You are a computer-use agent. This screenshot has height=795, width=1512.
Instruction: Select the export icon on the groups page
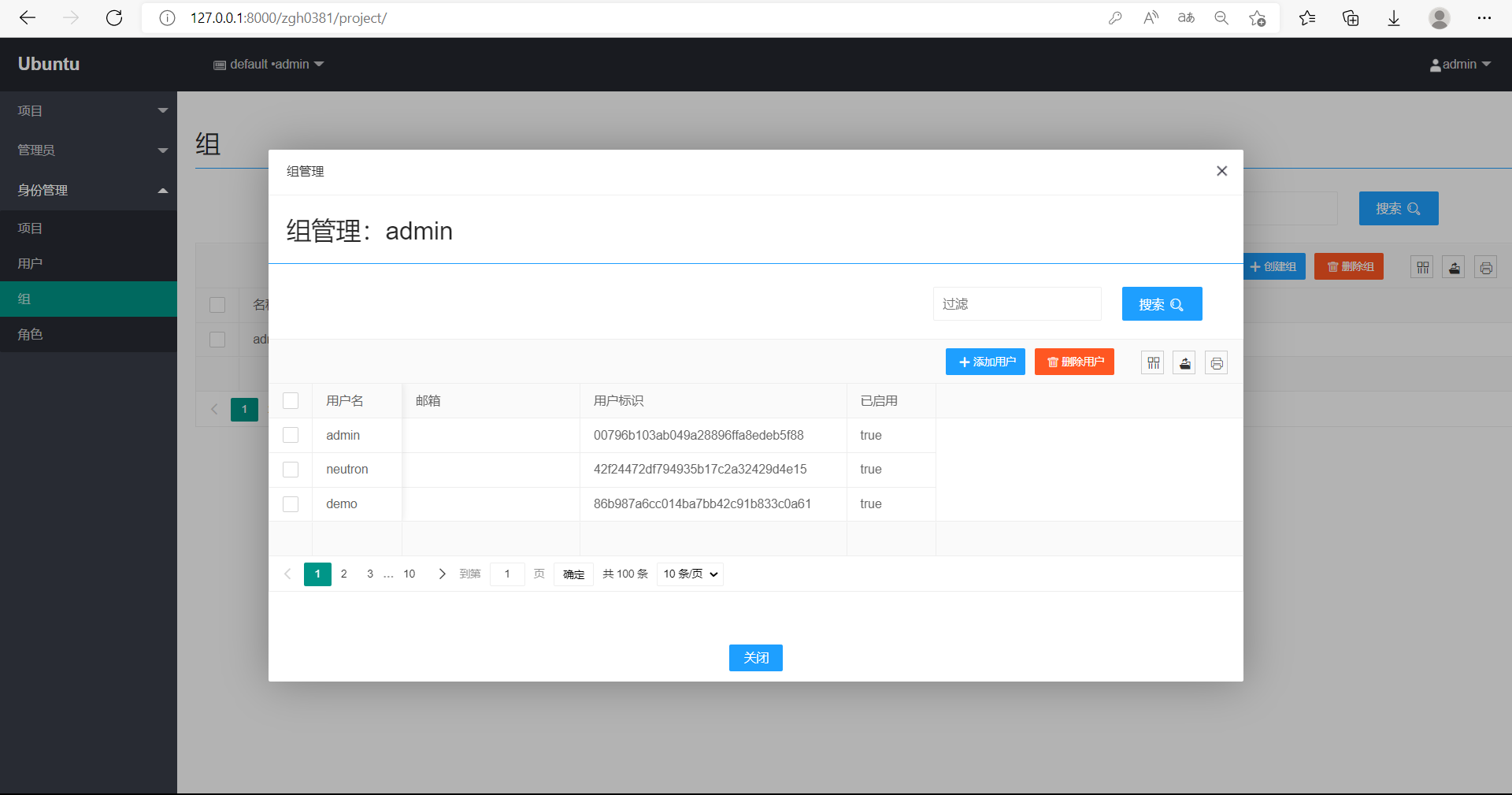(1454, 266)
